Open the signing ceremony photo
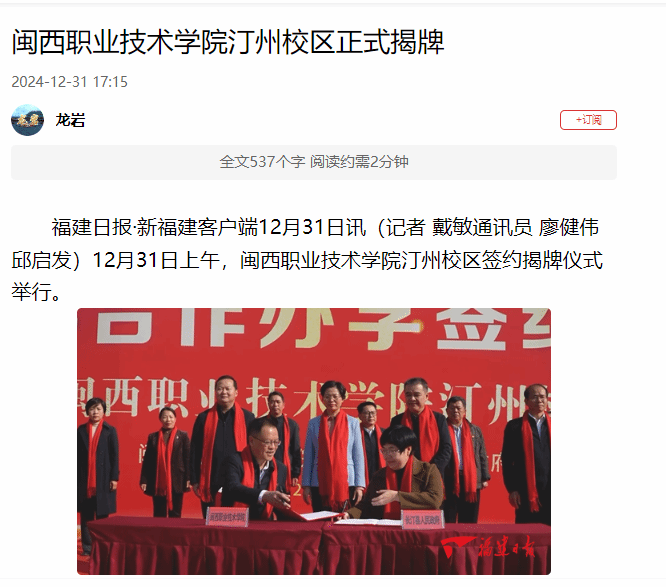 click(314, 441)
